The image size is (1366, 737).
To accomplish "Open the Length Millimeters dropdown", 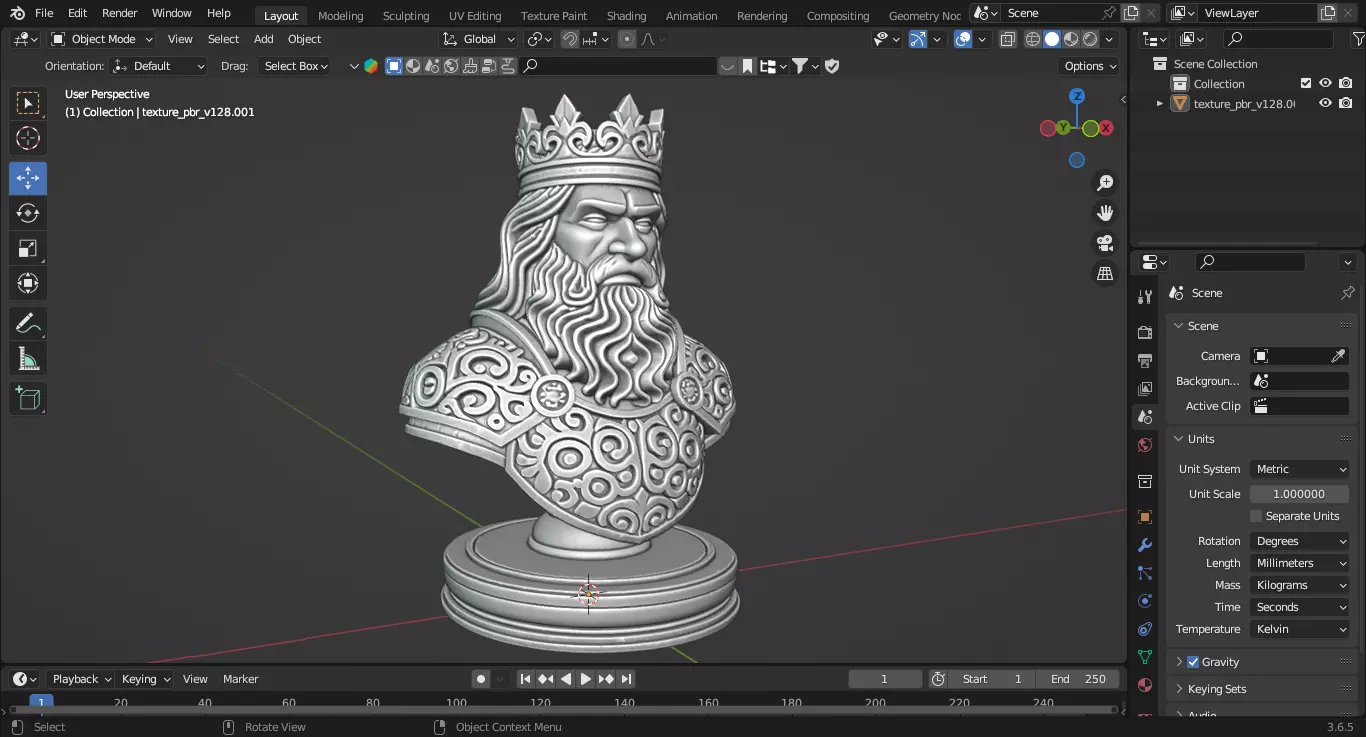I will 1300,563.
